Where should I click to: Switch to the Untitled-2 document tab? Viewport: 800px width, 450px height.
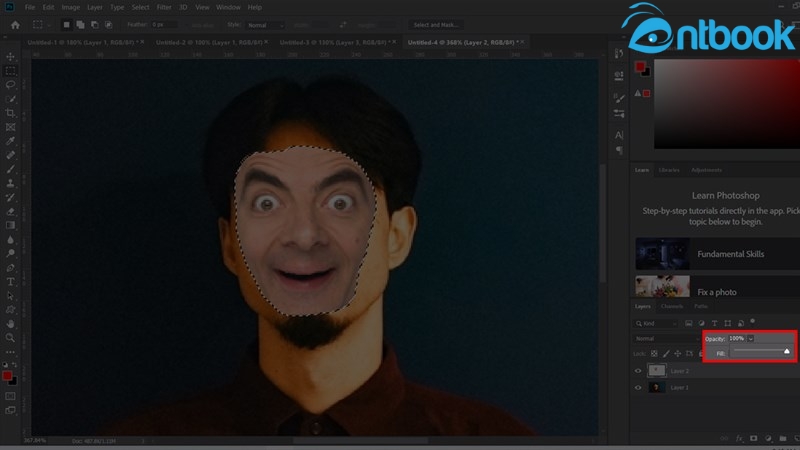209,42
